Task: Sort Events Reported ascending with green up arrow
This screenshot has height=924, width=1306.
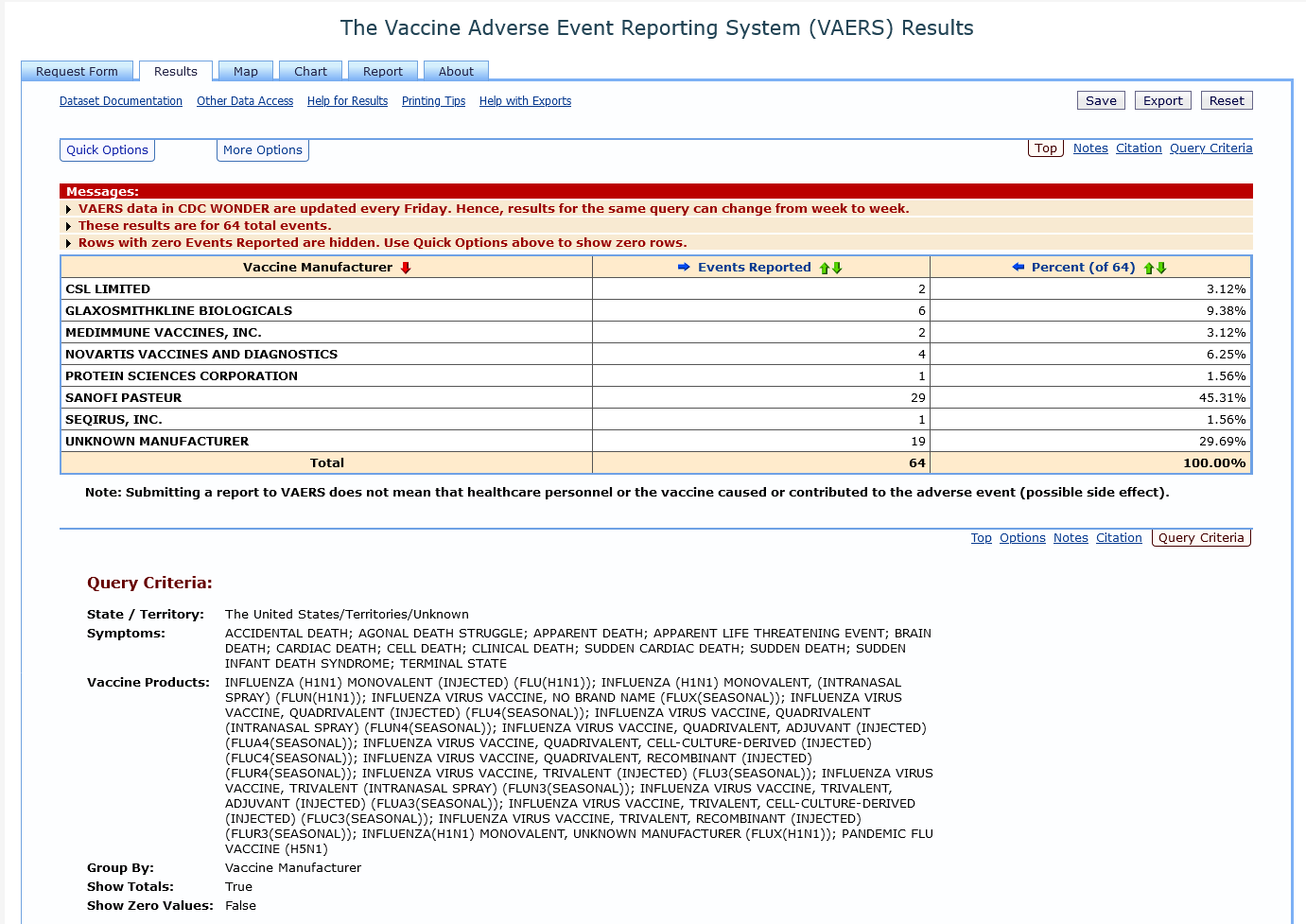Action: [x=825, y=269]
